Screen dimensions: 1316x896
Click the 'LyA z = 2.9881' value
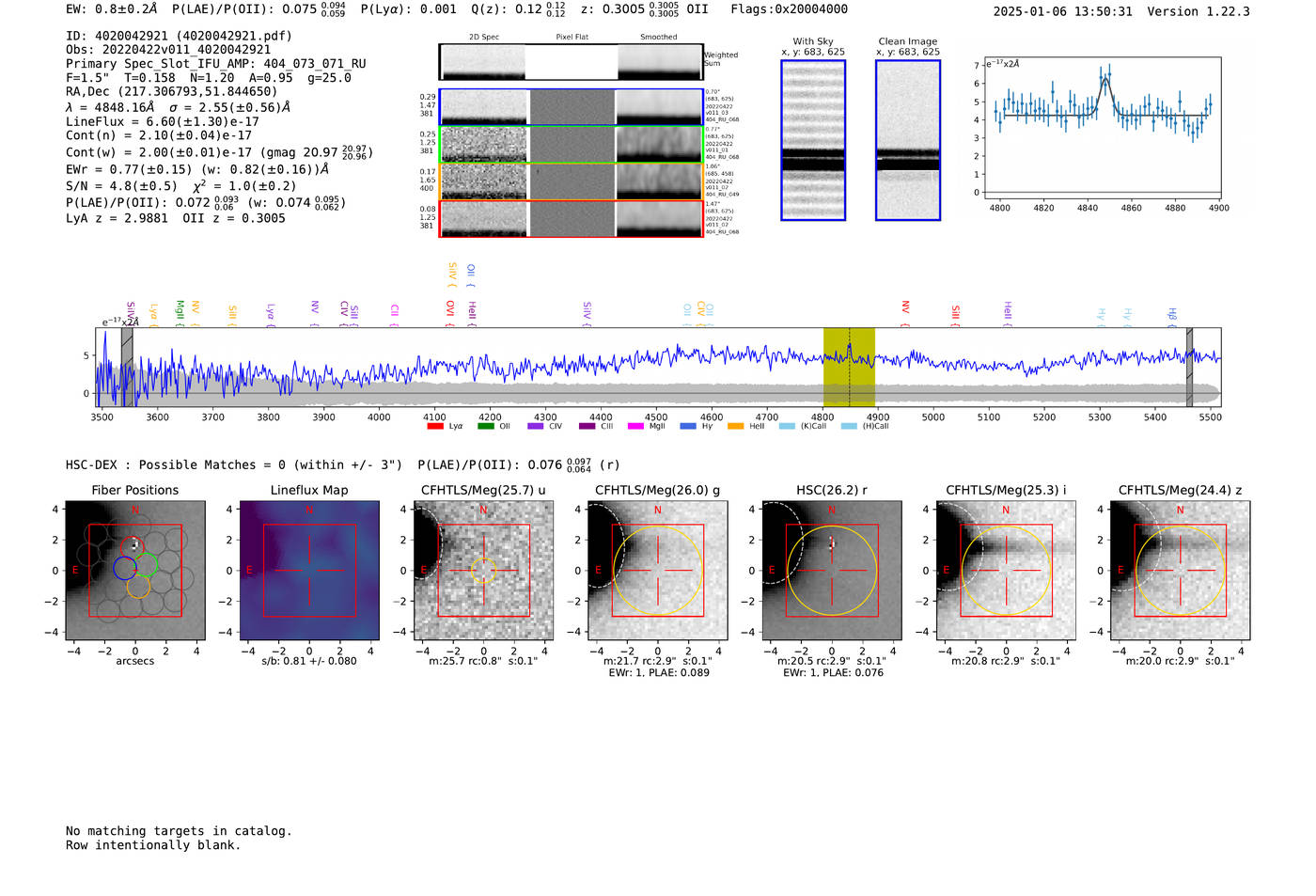click(x=117, y=218)
